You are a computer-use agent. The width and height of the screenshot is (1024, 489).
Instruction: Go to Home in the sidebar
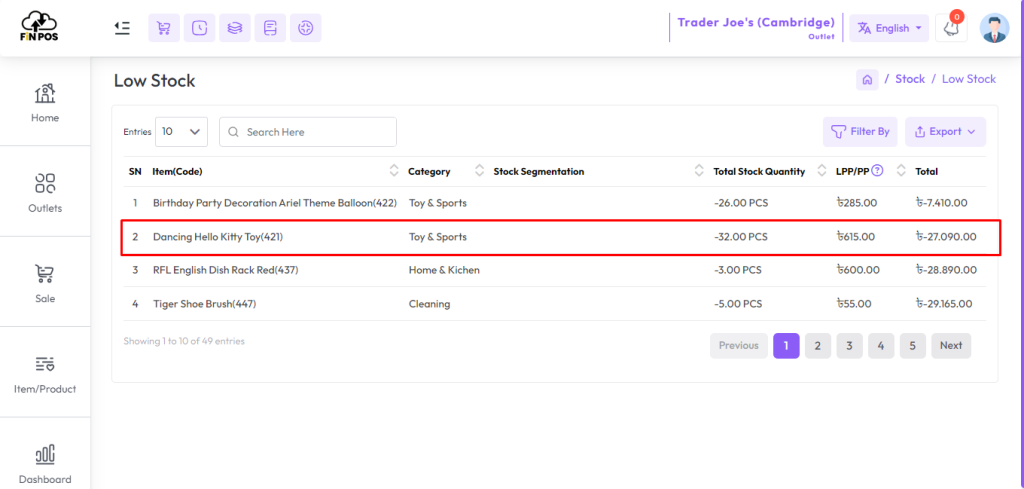coord(44,103)
